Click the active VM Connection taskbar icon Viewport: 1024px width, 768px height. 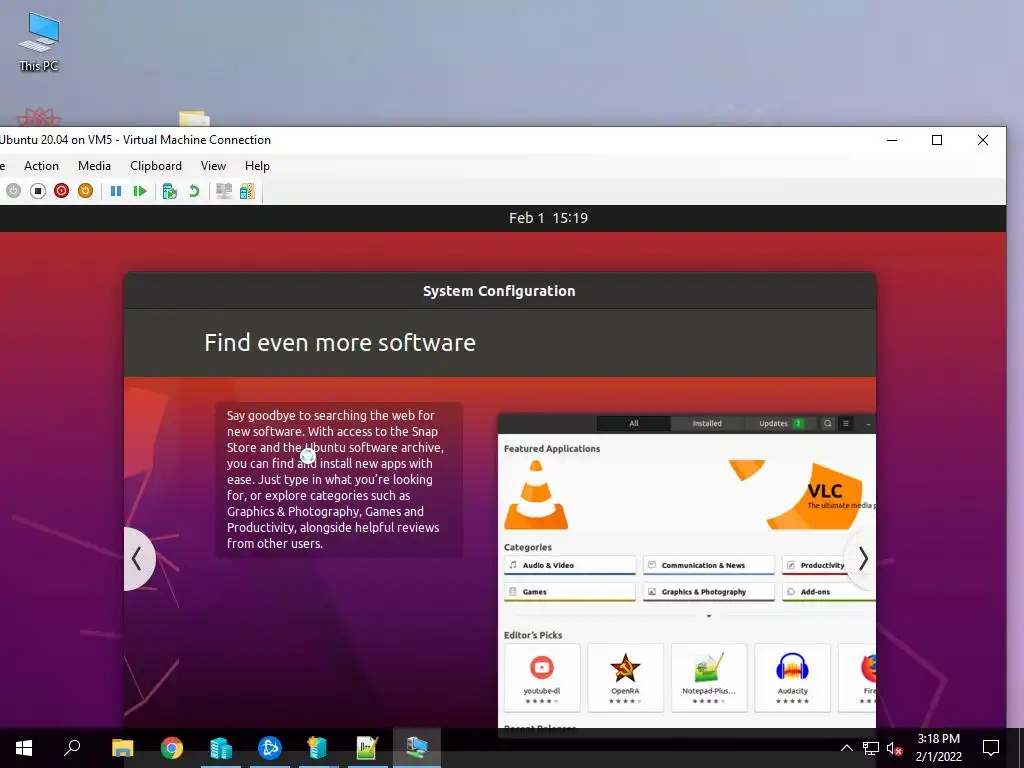click(417, 748)
